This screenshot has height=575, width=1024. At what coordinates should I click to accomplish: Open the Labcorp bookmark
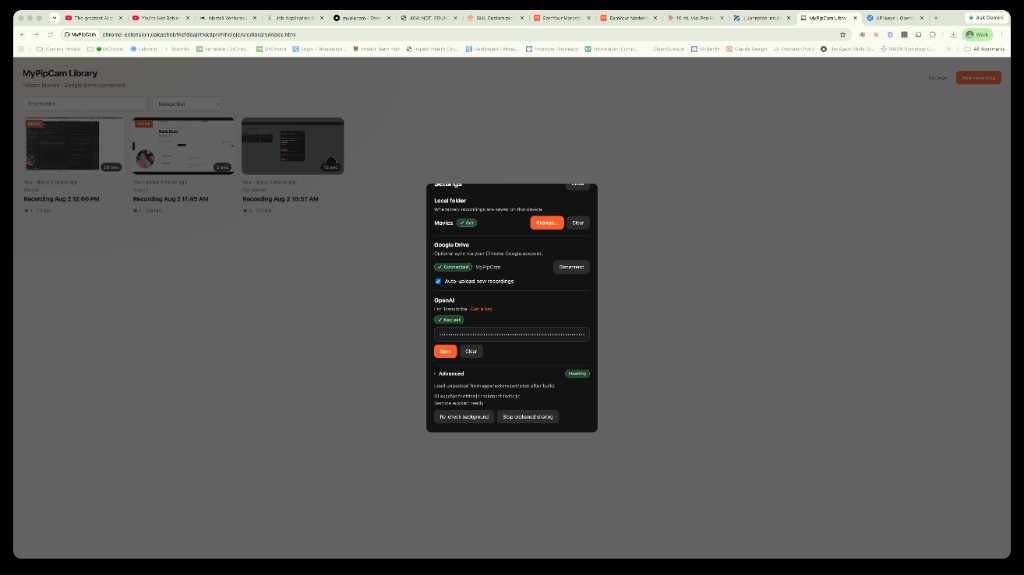click(x=144, y=49)
